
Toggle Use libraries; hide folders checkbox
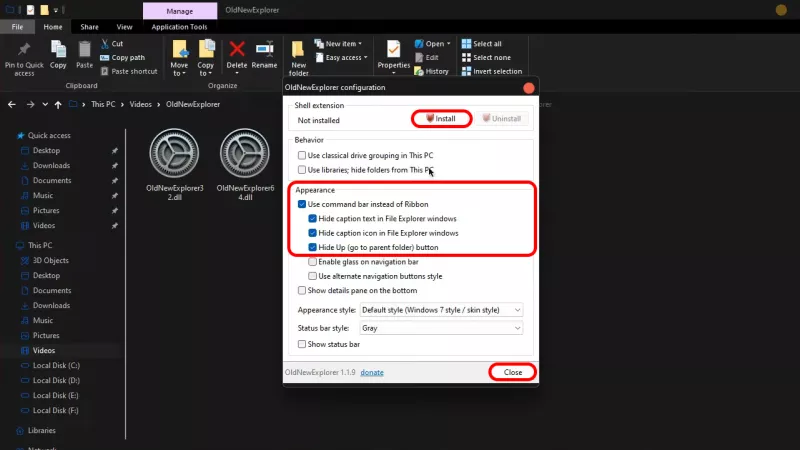click(x=302, y=169)
